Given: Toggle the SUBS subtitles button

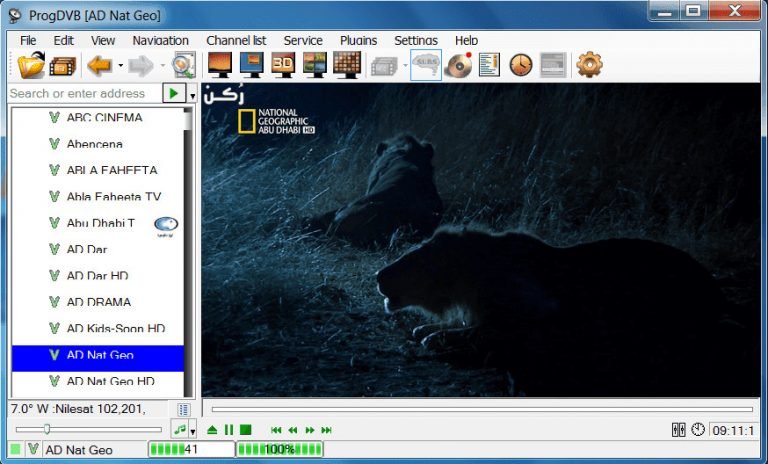Looking at the screenshot, I should pos(426,65).
